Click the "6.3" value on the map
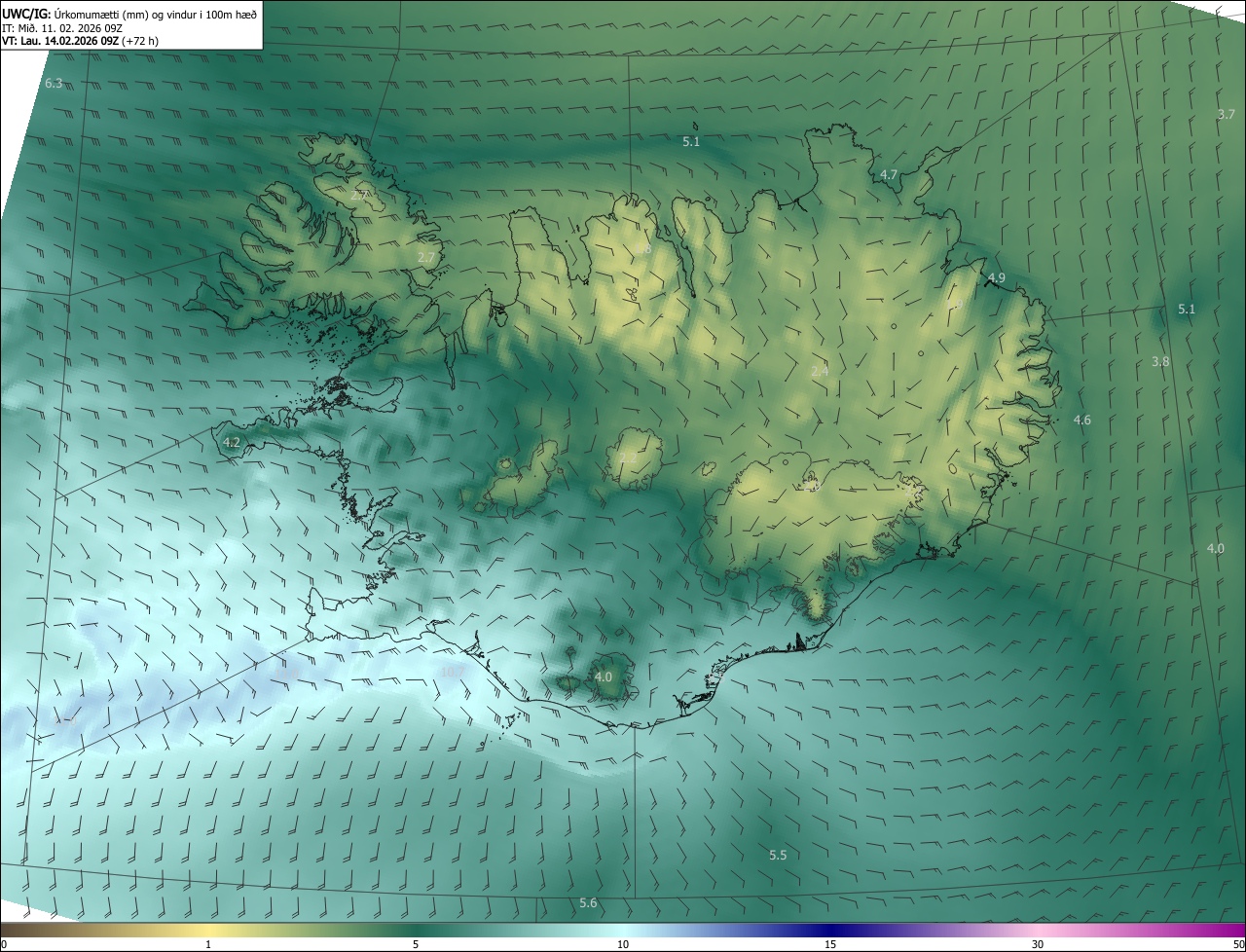This screenshot has height=952, width=1246. (x=54, y=84)
